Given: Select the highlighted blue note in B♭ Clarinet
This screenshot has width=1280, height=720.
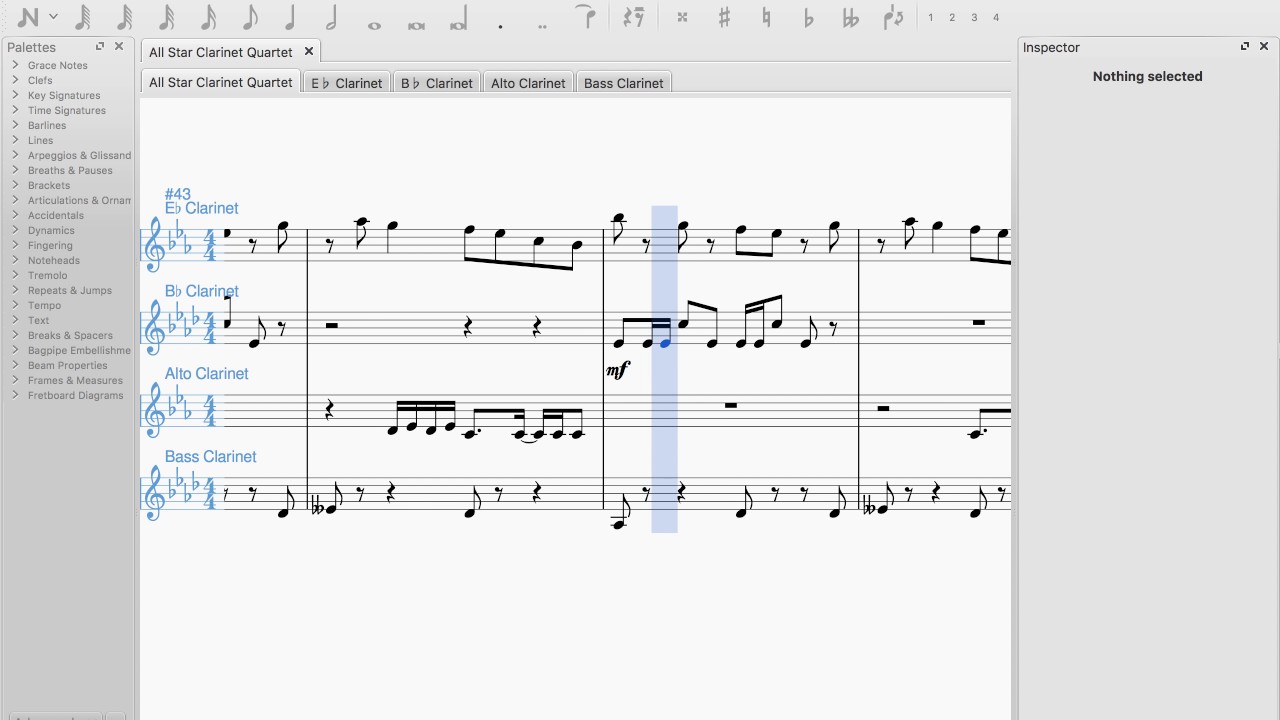Looking at the screenshot, I should [x=664, y=343].
